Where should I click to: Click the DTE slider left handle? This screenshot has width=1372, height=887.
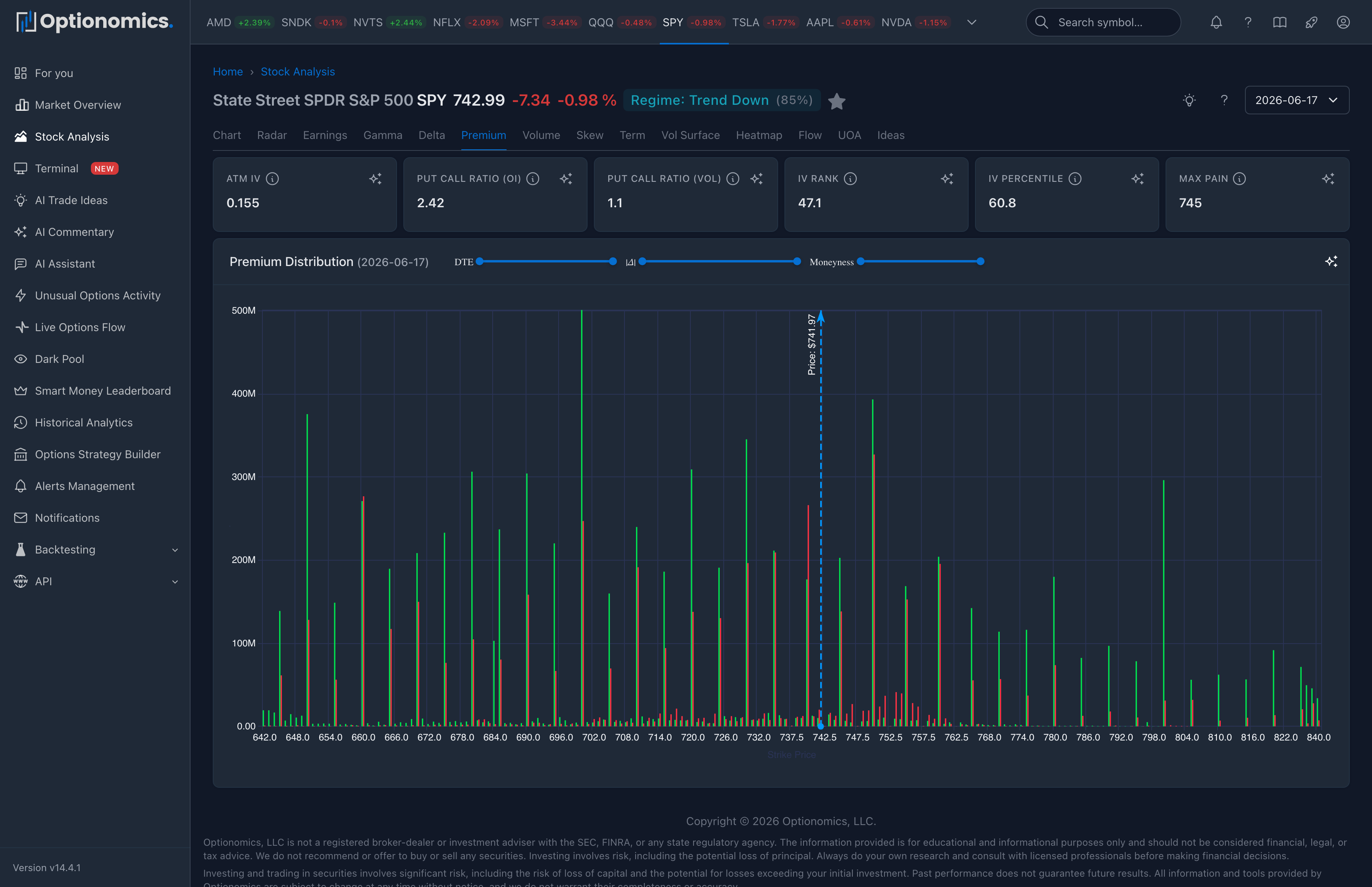pyautogui.click(x=480, y=262)
